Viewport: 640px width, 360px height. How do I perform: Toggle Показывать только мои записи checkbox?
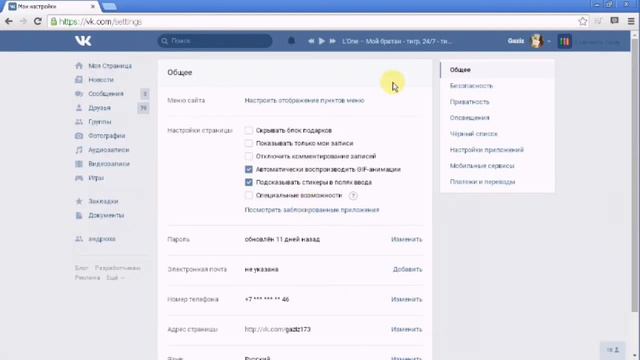[249, 143]
